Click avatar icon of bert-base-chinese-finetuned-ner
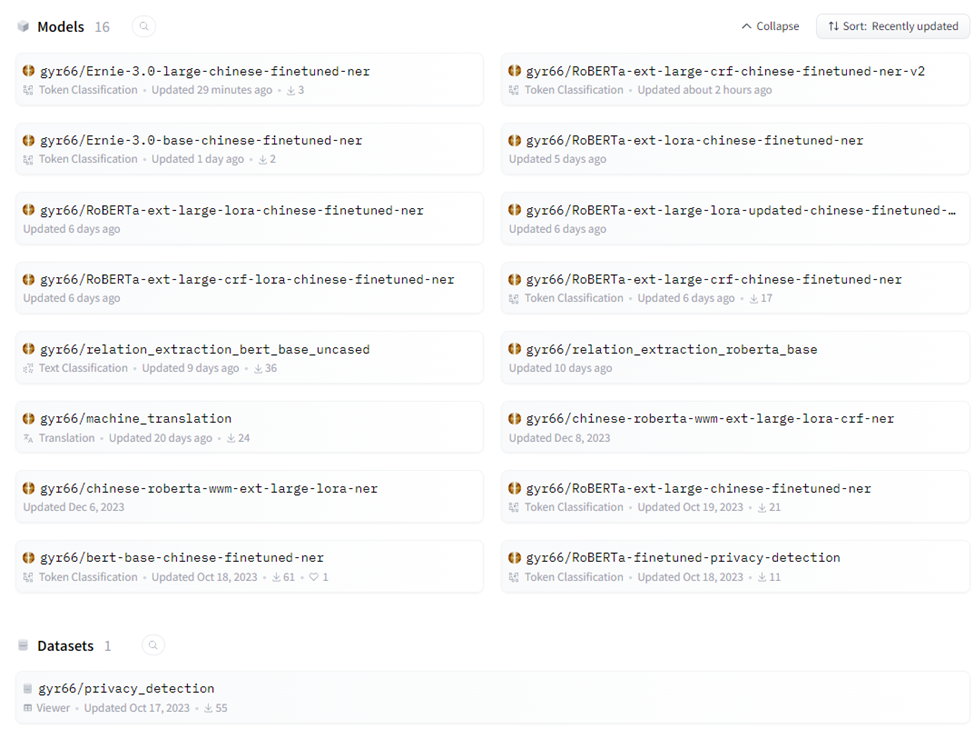The image size is (977, 739). pos(29,558)
